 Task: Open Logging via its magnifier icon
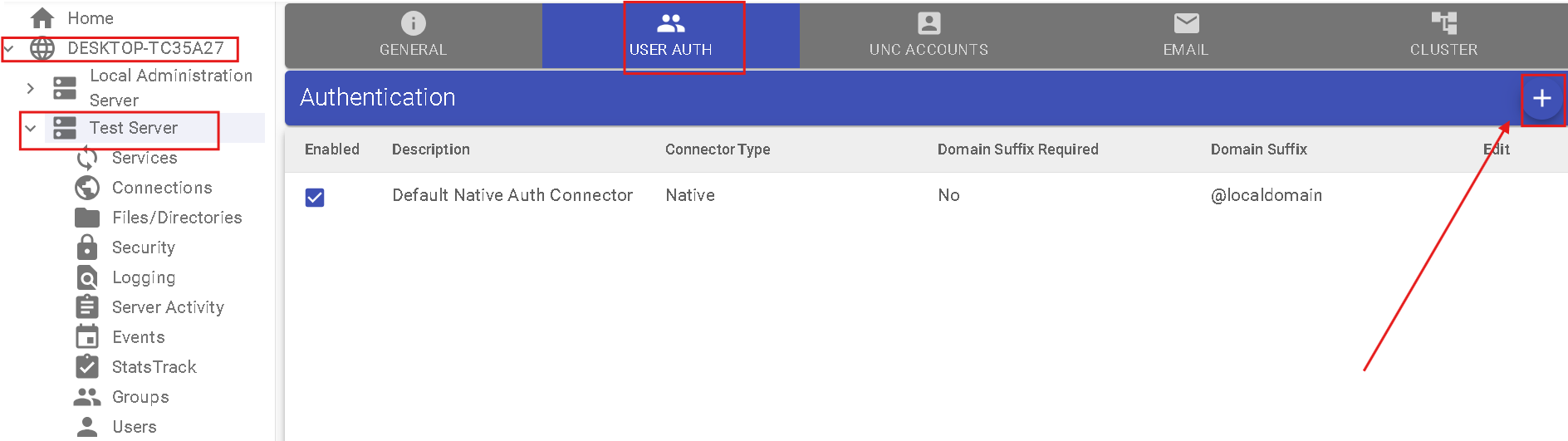click(87, 277)
